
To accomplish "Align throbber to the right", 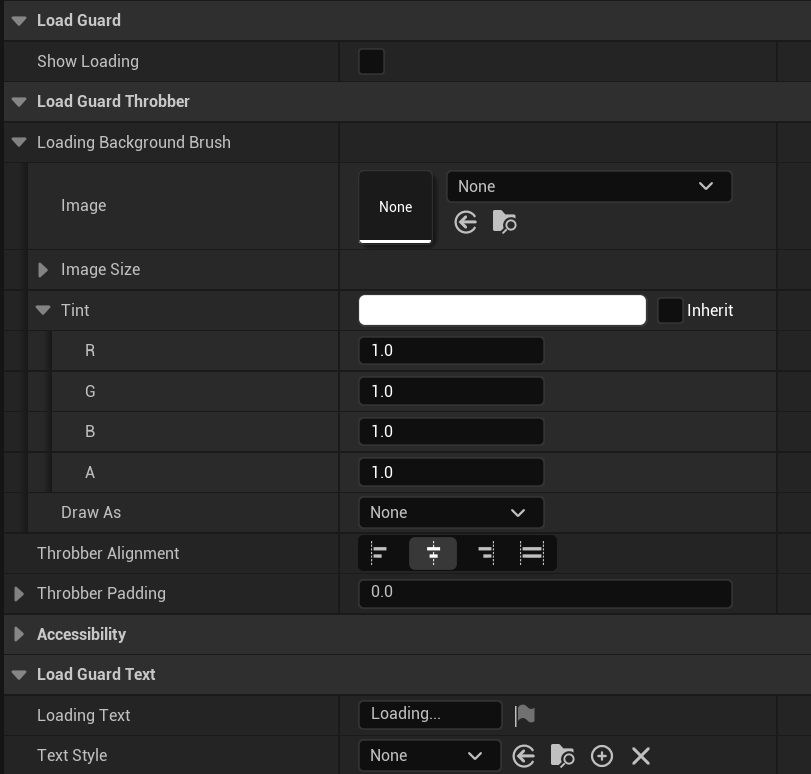I will tap(486, 553).
